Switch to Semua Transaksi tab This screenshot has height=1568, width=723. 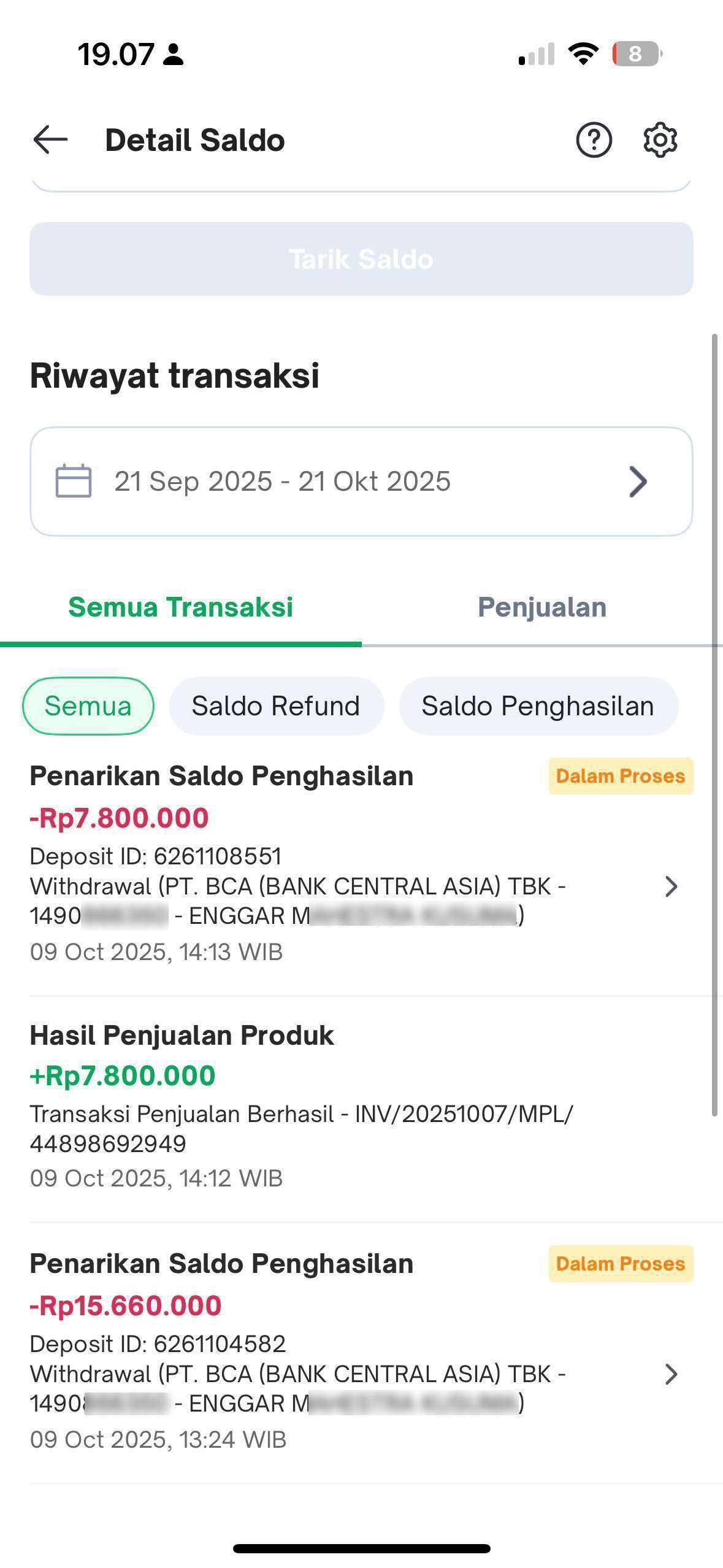(x=180, y=607)
